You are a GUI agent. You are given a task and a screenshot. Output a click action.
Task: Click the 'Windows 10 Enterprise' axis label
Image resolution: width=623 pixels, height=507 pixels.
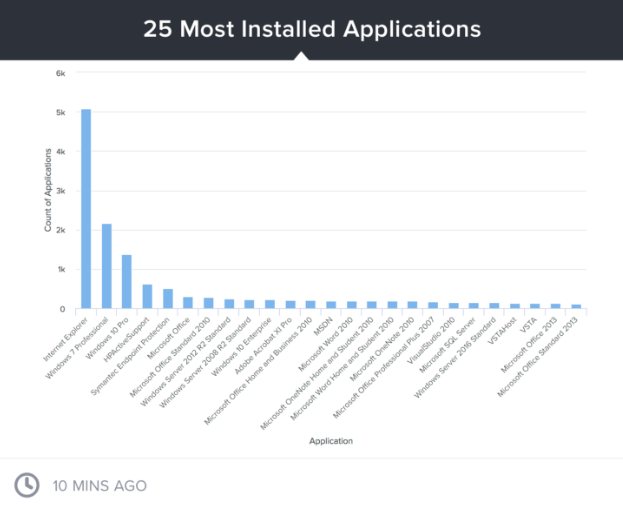pyautogui.click(x=242, y=347)
